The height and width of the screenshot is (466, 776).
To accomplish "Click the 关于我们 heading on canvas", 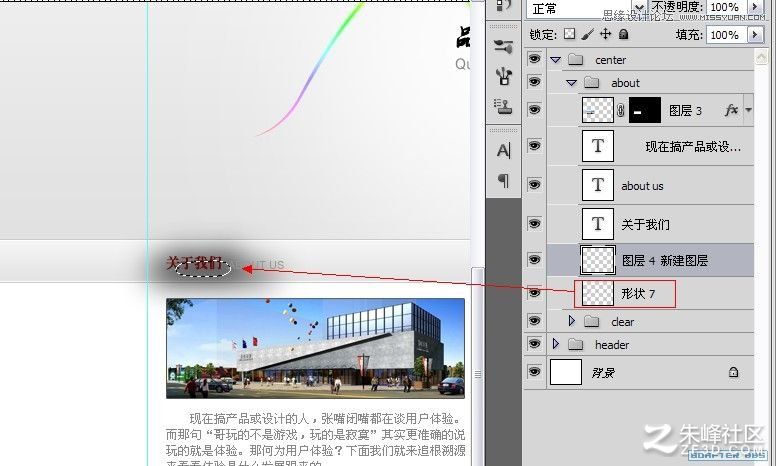I will (194, 262).
